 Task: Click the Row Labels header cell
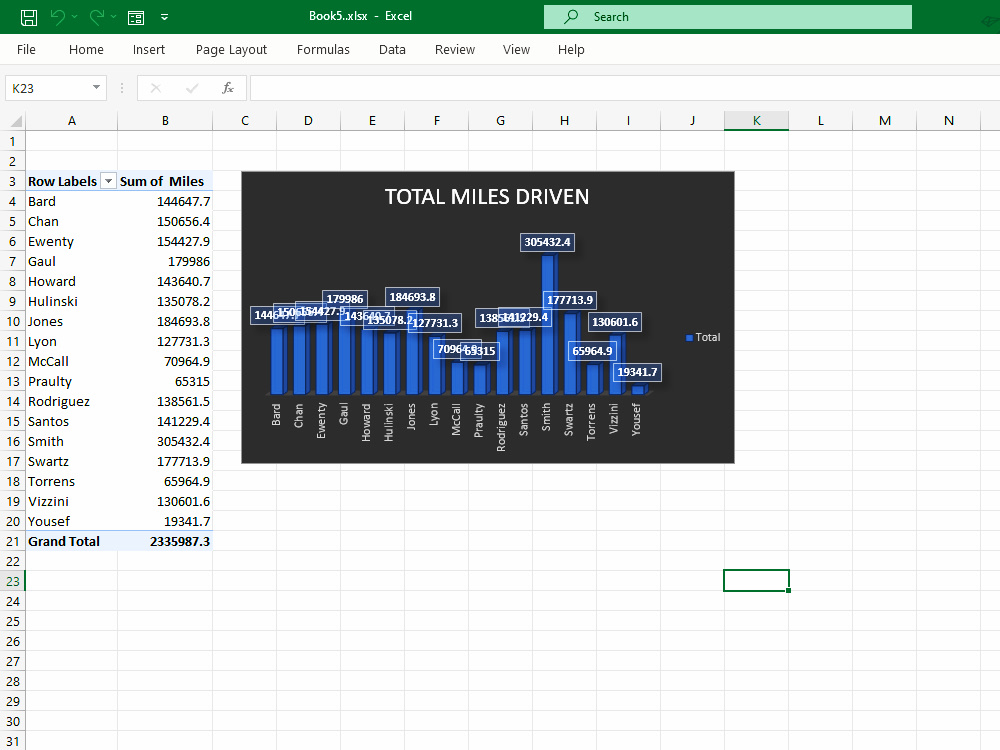(x=62, y=181)
